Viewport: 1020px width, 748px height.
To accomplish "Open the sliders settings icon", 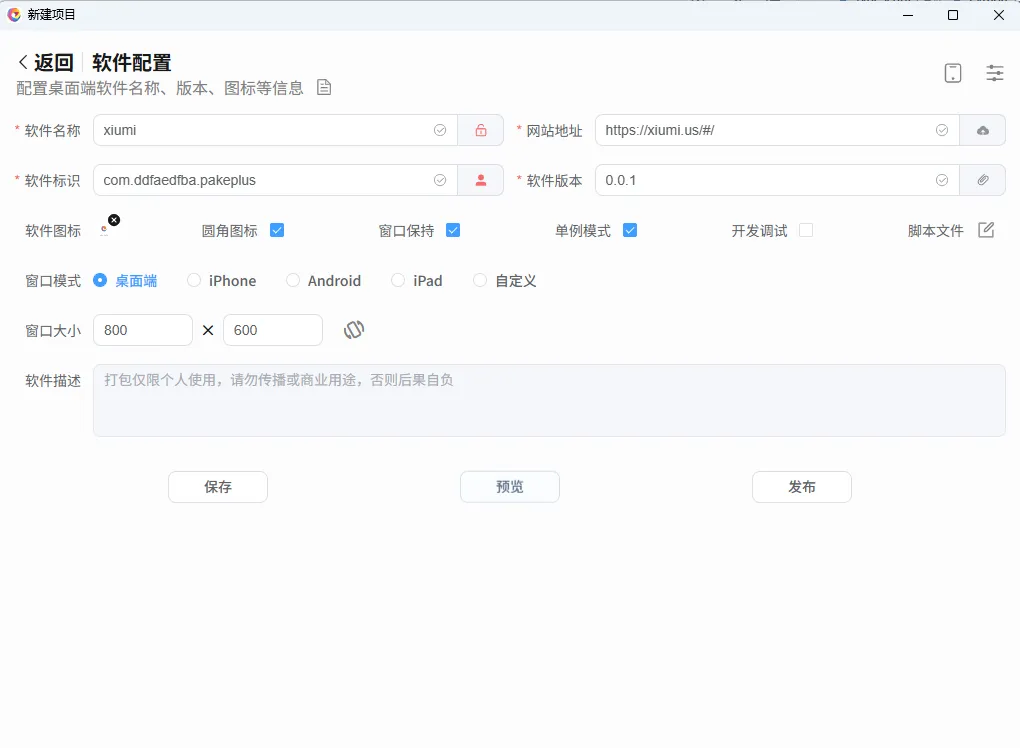I will (x=995, y=73).
